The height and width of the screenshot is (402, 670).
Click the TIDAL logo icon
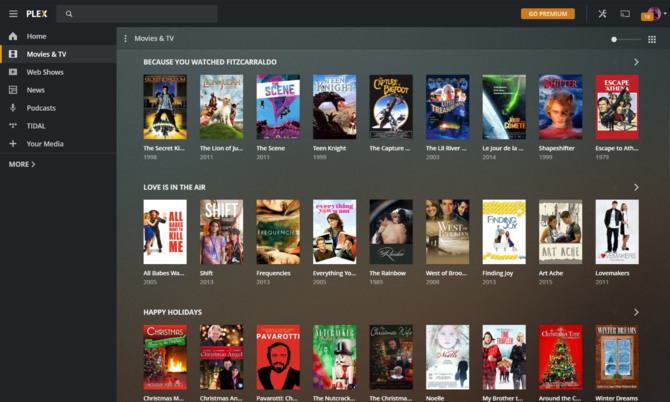[13, 126]
